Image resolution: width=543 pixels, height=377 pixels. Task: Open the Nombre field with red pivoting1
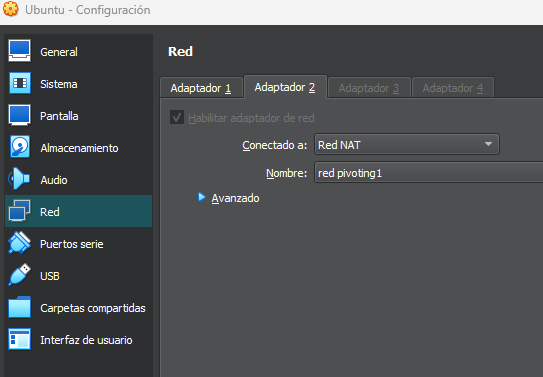428,172
